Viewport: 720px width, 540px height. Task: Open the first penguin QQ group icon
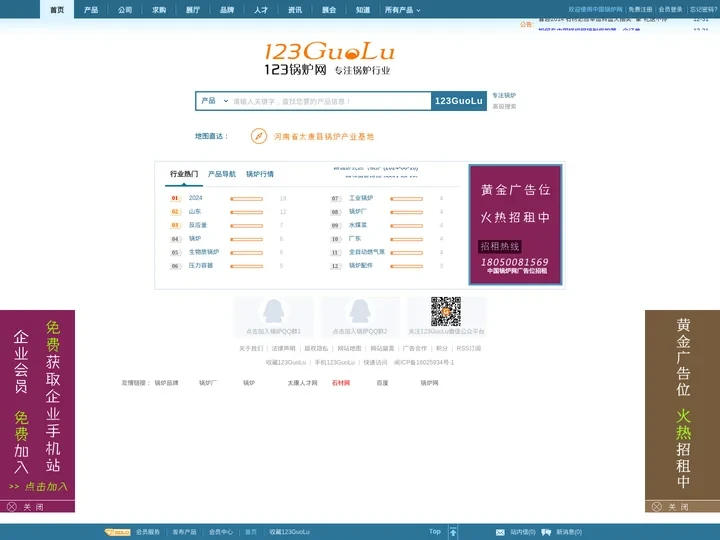point(273,311)
